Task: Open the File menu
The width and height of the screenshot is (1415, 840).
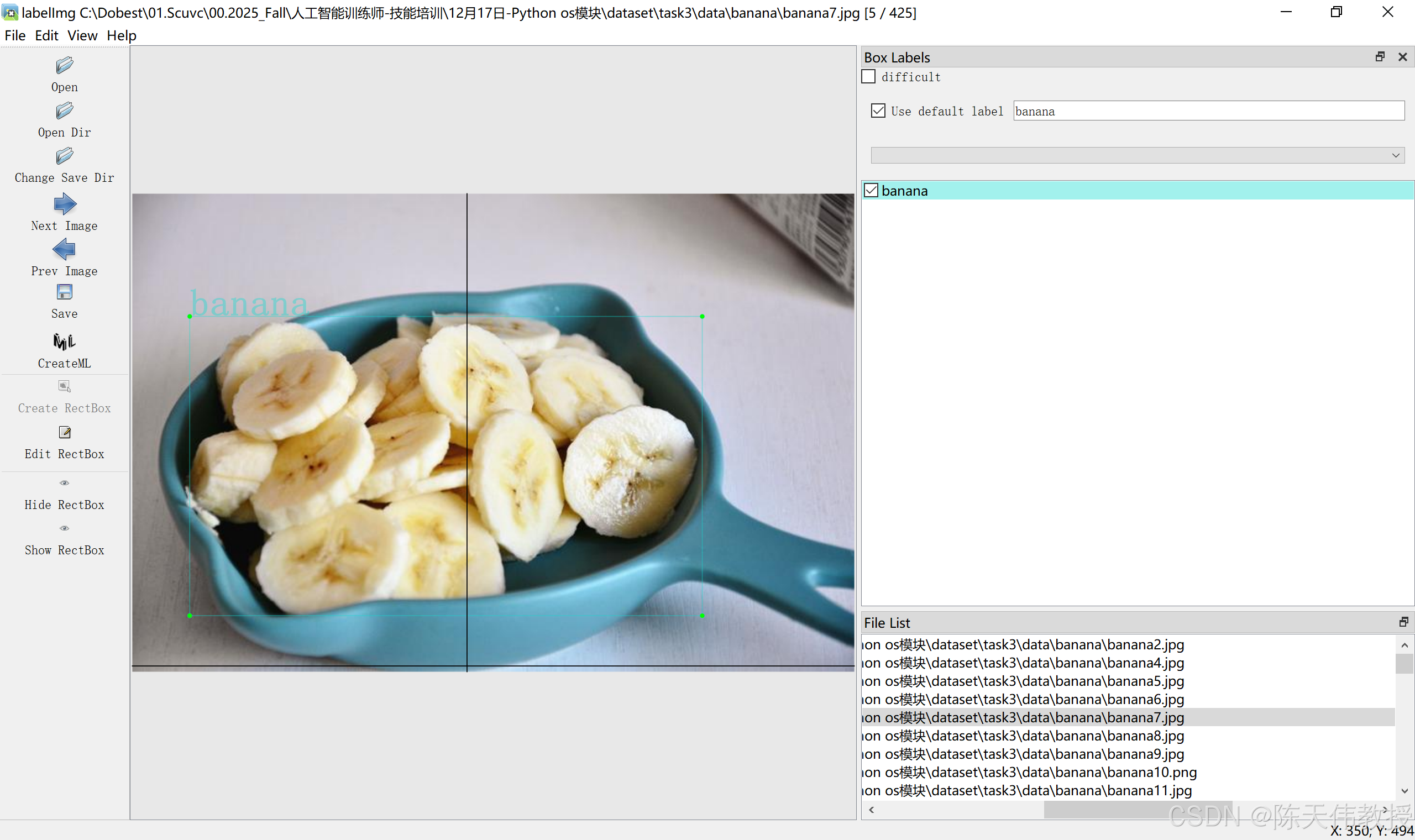Action: point(15,36)
